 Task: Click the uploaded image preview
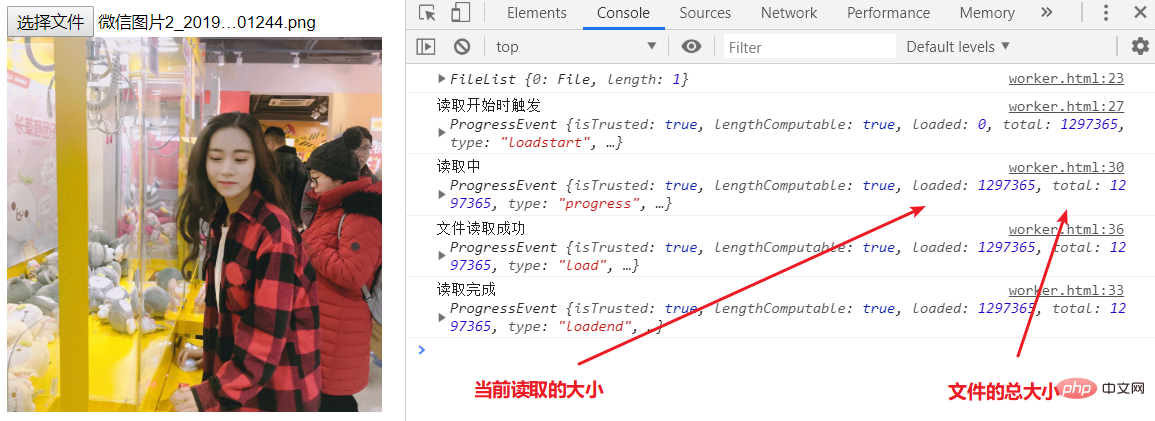point(194,224)
